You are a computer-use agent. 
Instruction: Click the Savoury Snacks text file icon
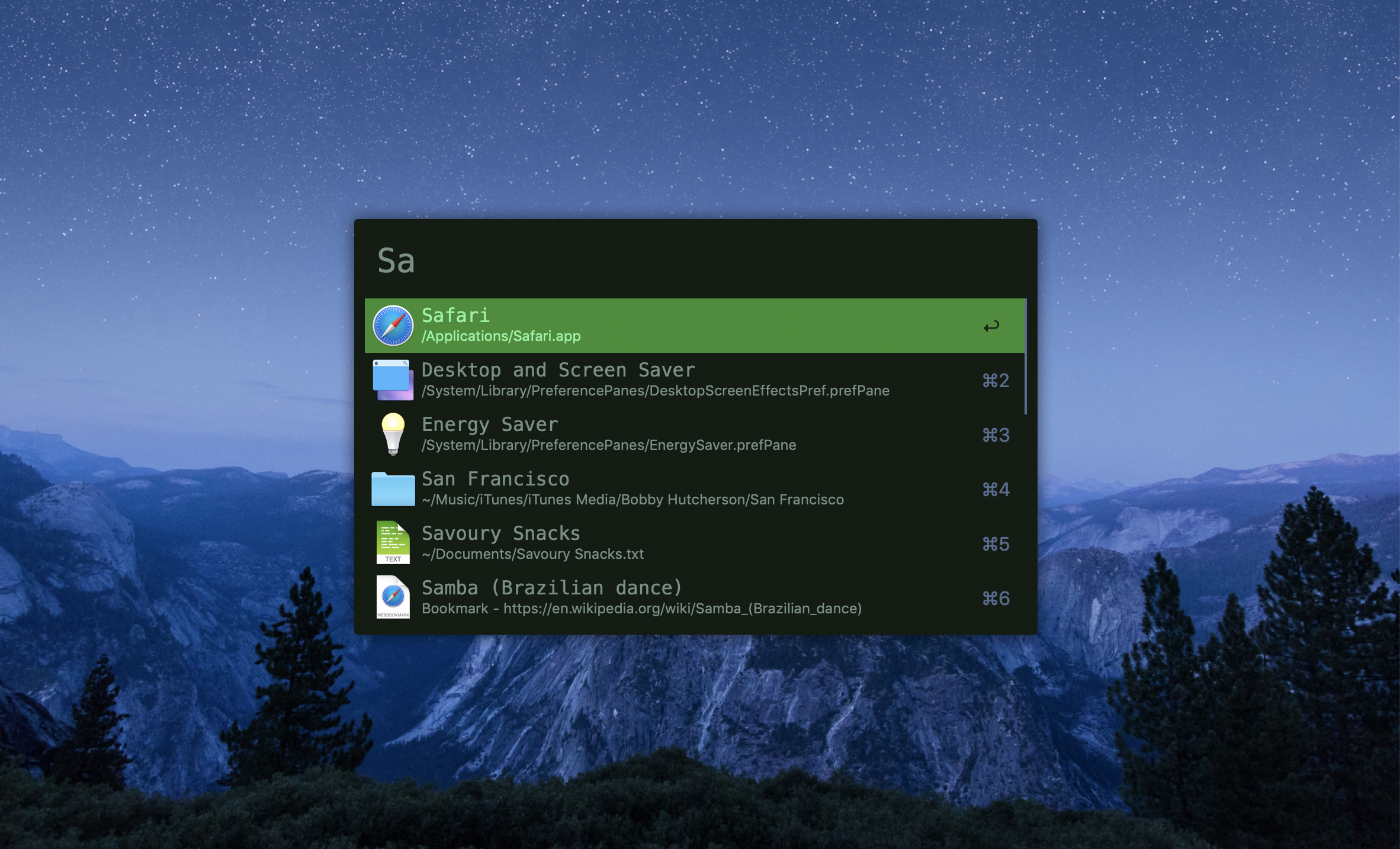pyautogui.click(x=393, y=543)
